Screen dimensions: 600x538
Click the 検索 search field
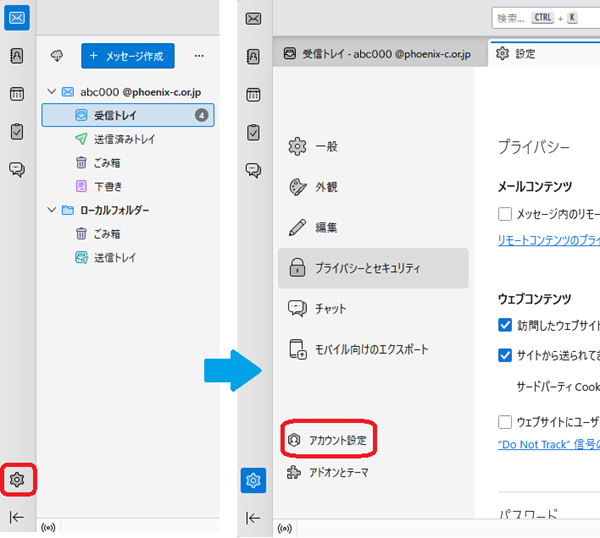(545, 18)
